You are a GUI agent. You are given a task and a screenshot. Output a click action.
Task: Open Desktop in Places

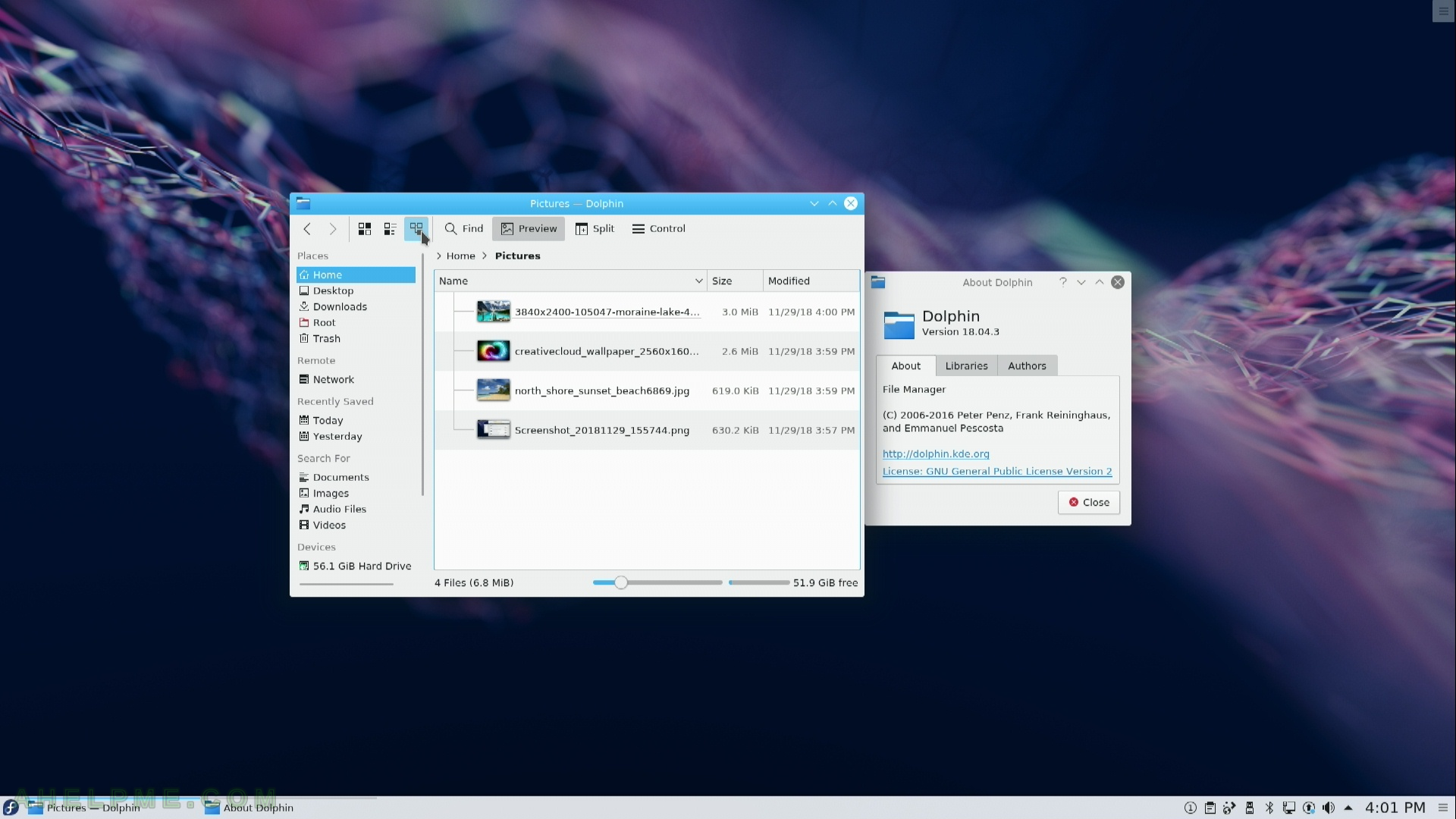tap(356, 290)
